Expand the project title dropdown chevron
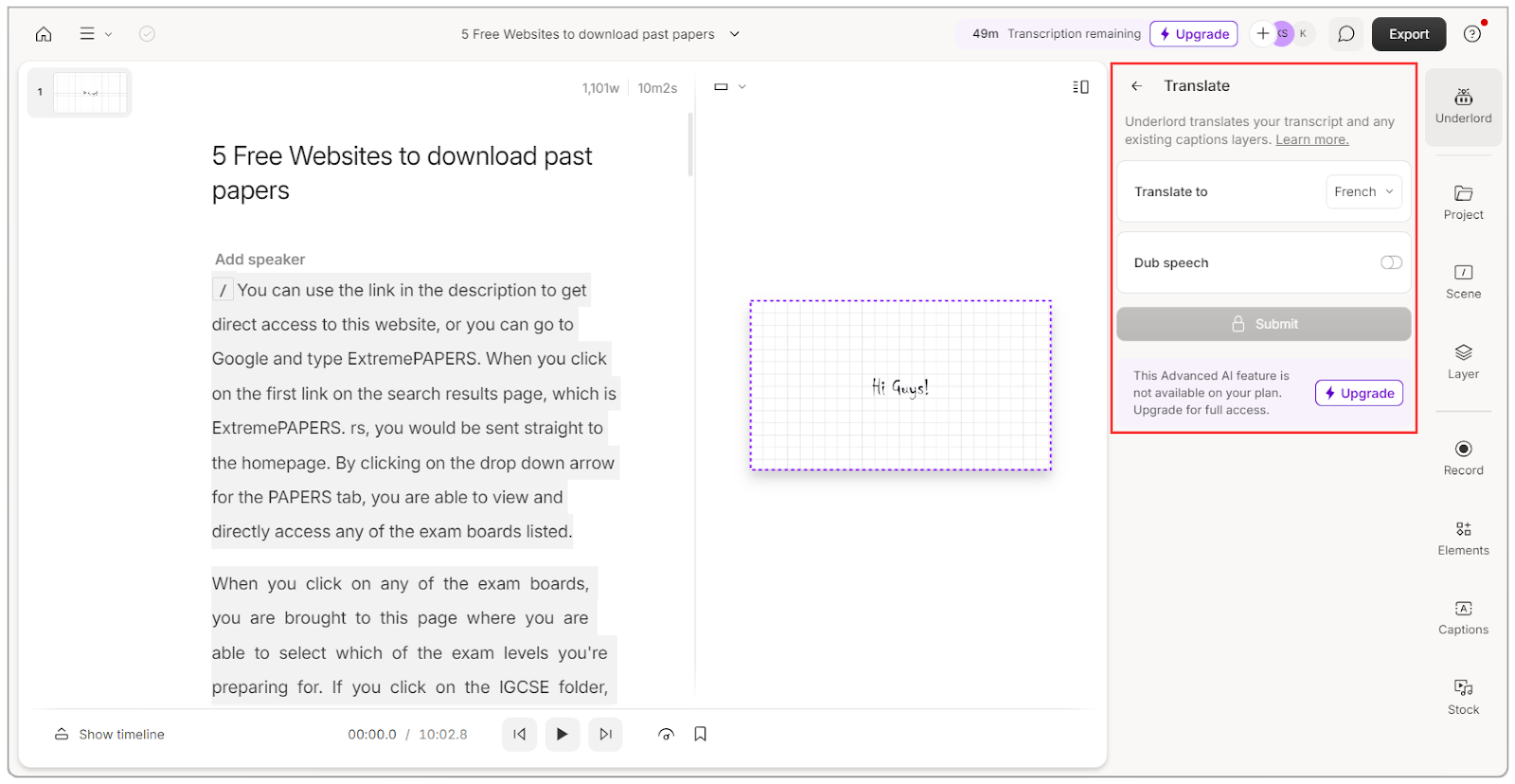 (735, 34)
